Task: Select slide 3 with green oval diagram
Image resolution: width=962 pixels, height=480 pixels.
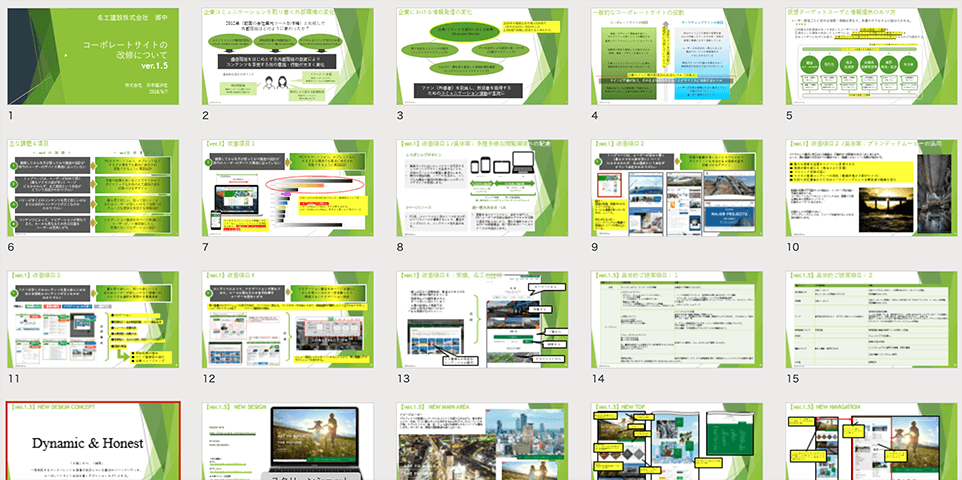Action: [481, 56]
